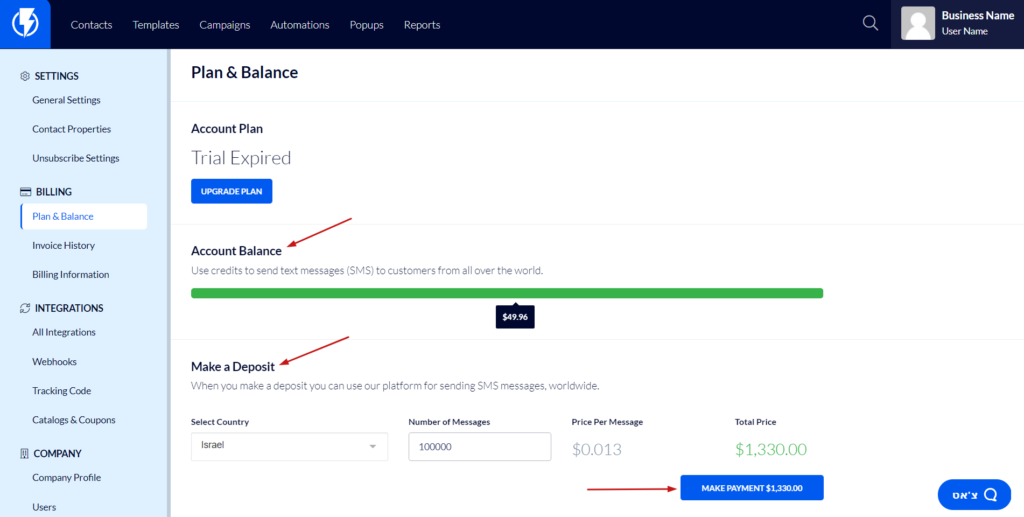Click the $1,330.00 total price value
This screenshot has height=517, width=1024.
click(771, 450)
